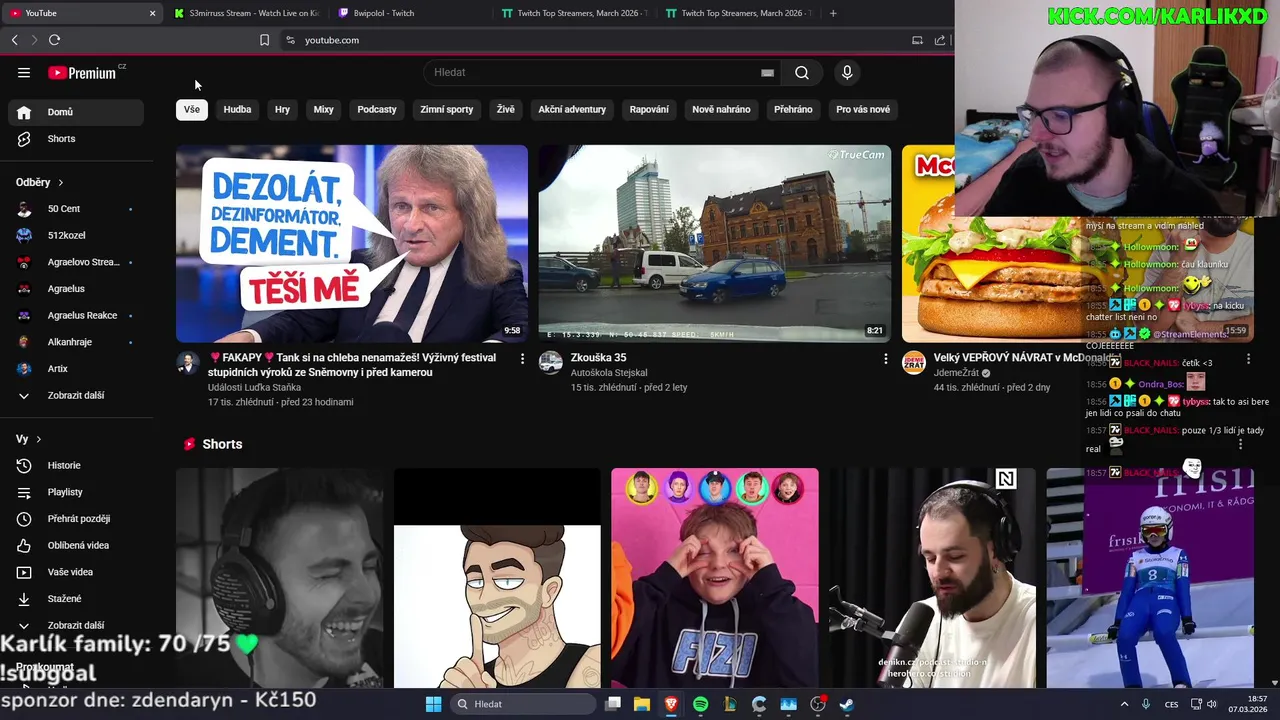Open Agraelus Reakce subscription channel
Screen dimensions: 1280x720
click(x=77, y=316)
